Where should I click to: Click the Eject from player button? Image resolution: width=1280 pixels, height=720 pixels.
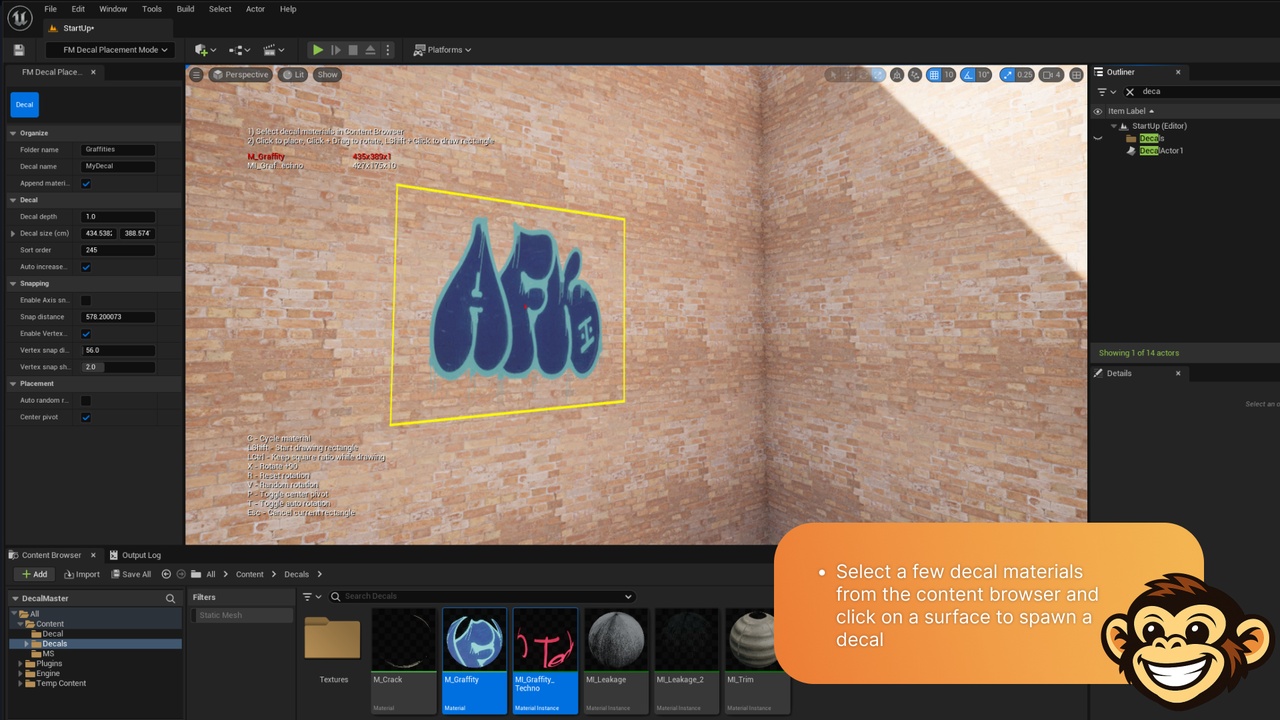370,50
